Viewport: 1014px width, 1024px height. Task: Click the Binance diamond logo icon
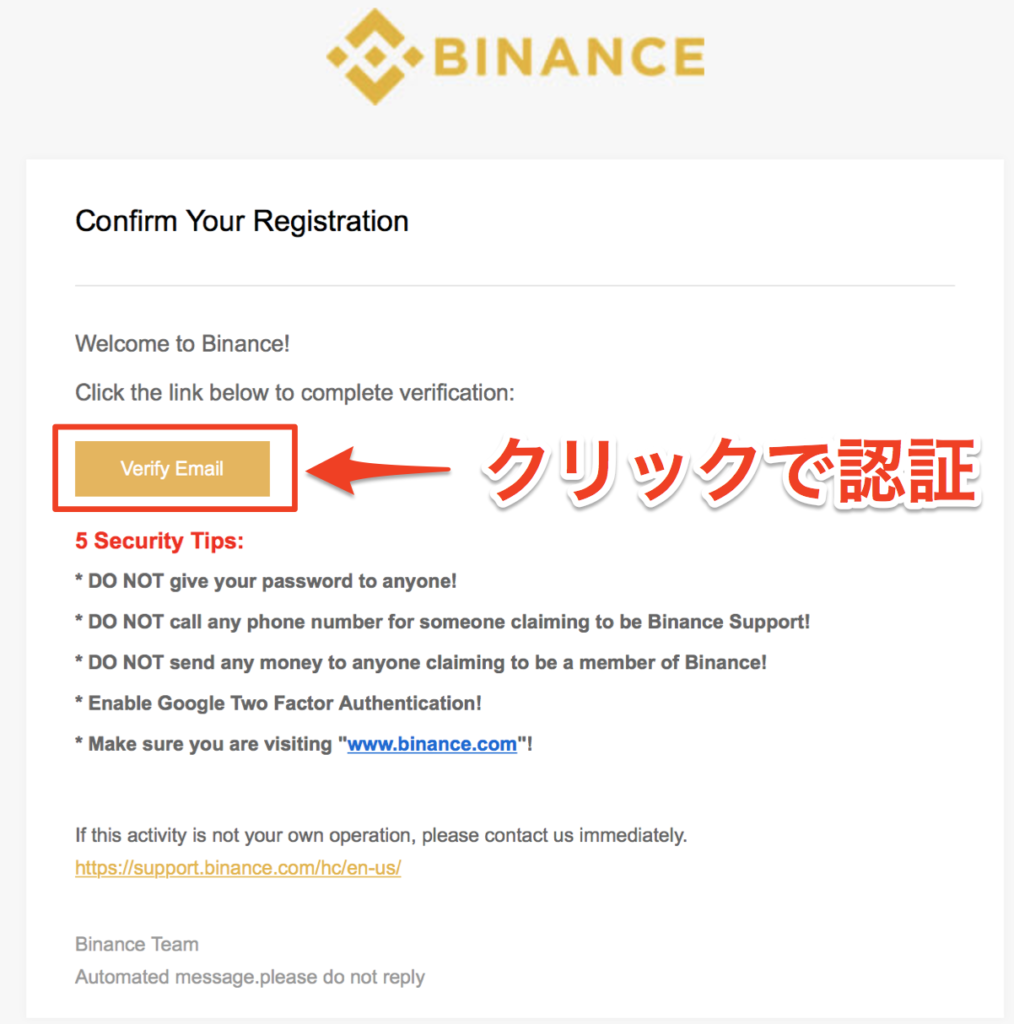[x=375, y=57]
